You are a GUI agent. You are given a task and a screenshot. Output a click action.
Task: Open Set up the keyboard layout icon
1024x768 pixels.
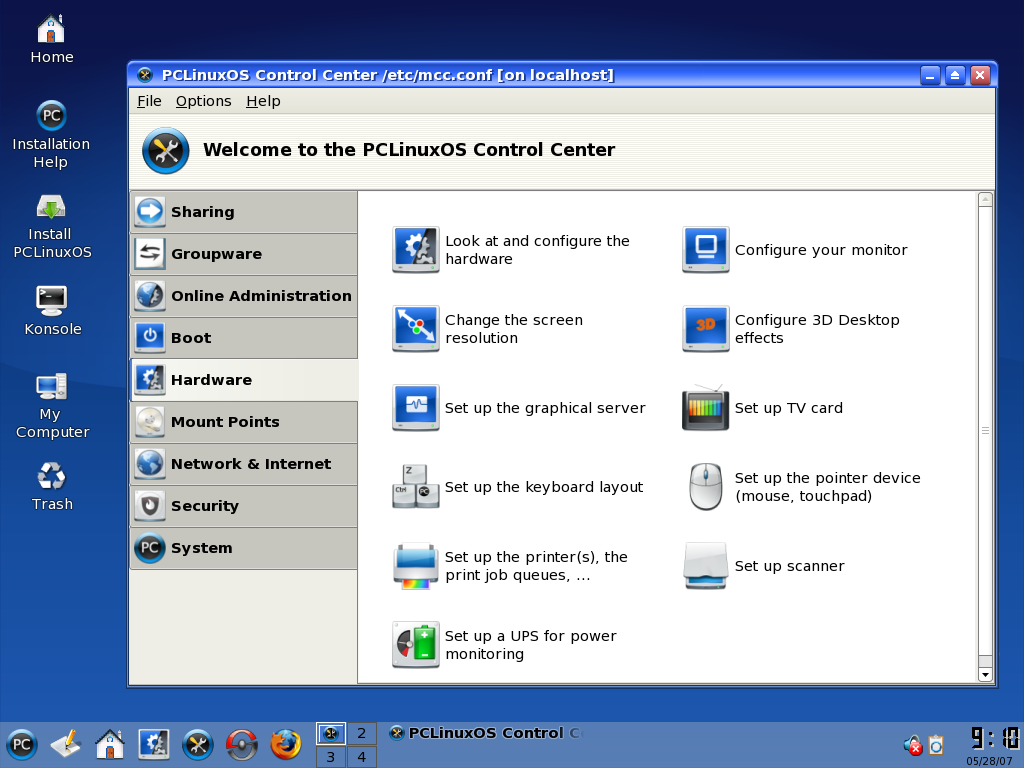[x=415, y=487]
